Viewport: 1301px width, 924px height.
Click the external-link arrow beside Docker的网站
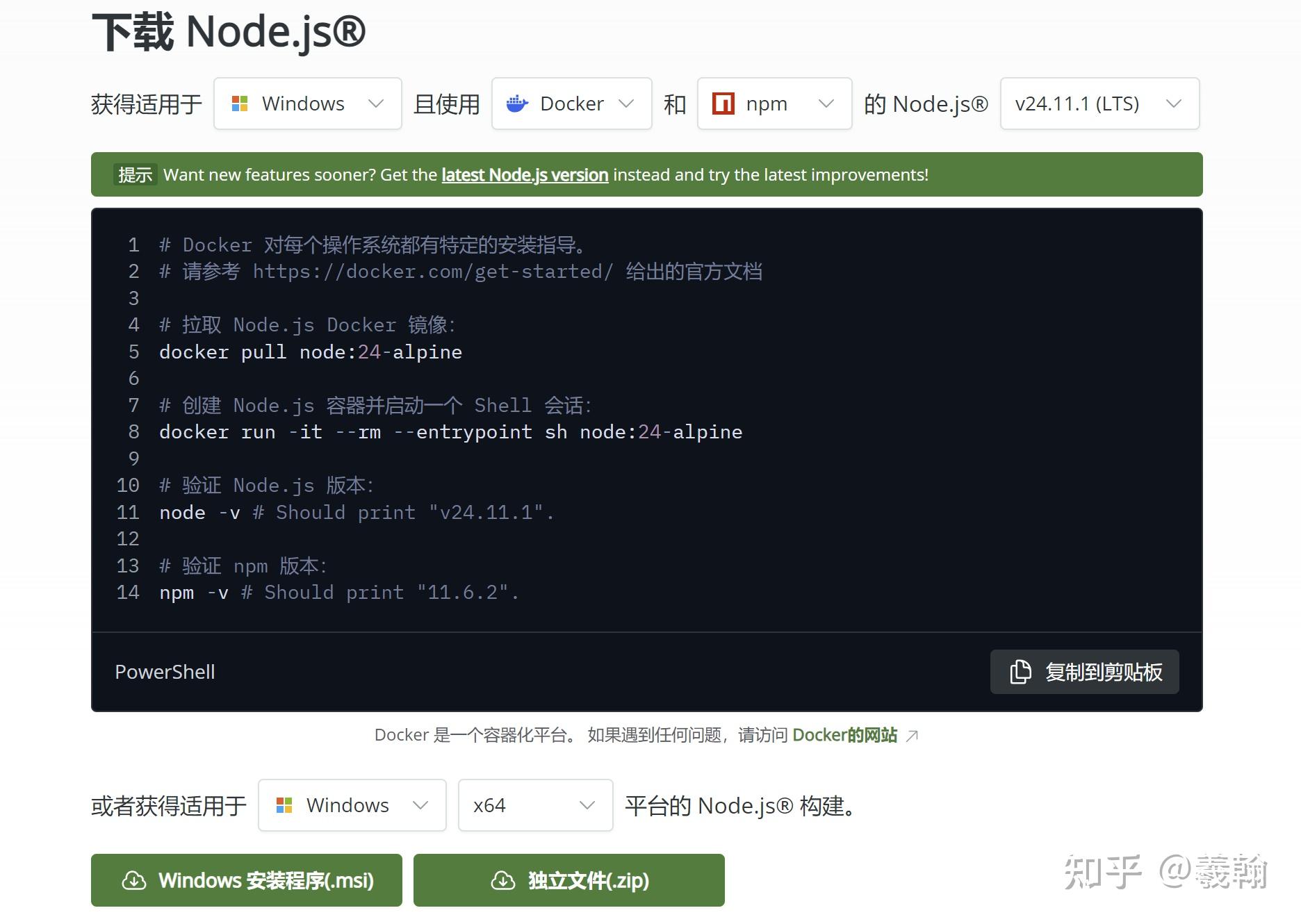[912, 734]
